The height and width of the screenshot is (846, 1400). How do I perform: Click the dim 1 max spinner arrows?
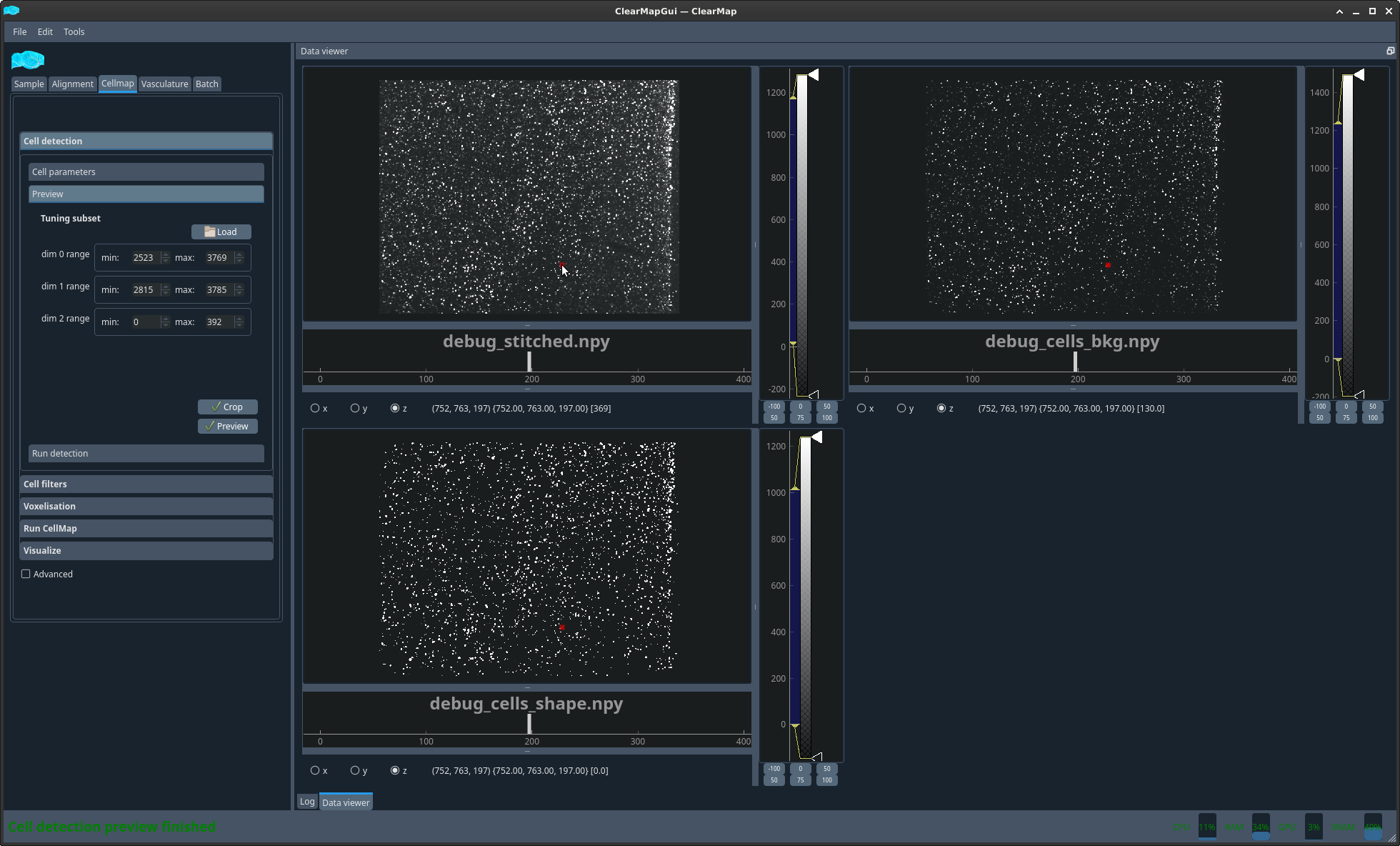pos(239,289)
